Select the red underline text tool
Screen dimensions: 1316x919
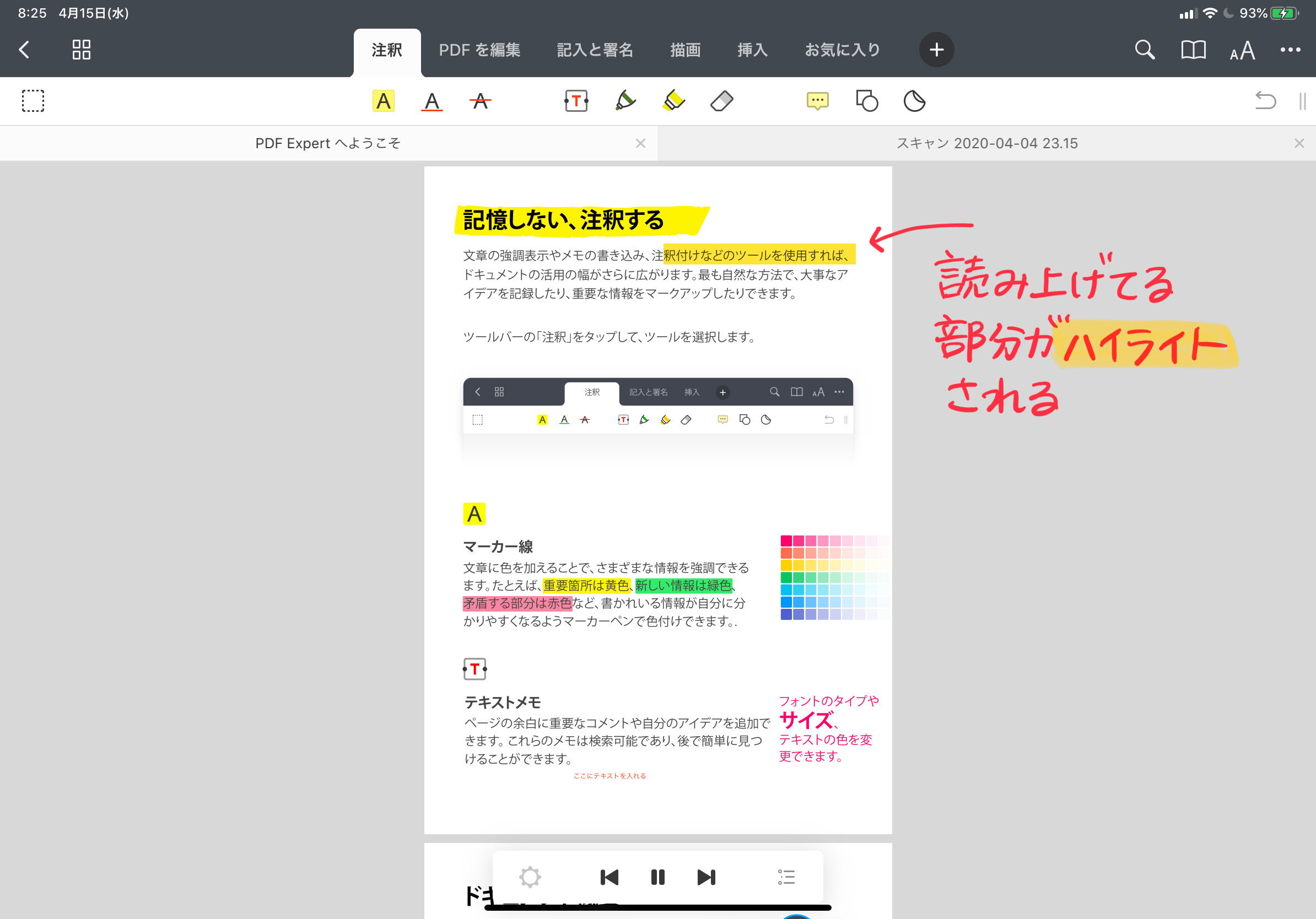[432, 101]
